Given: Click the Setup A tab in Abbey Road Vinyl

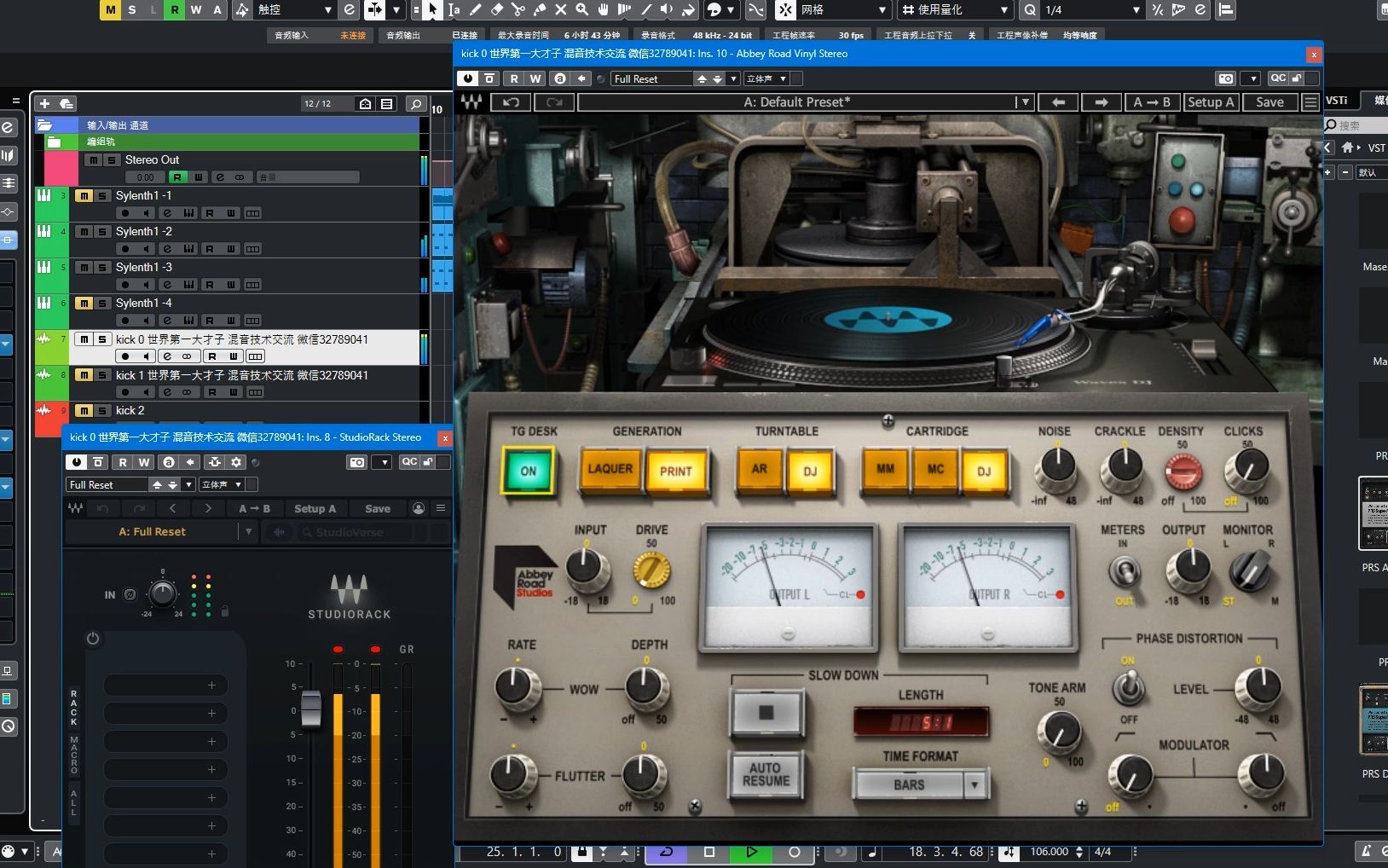Looking at the screenshot, I should pyautogui.click(x=1212, y=101).
